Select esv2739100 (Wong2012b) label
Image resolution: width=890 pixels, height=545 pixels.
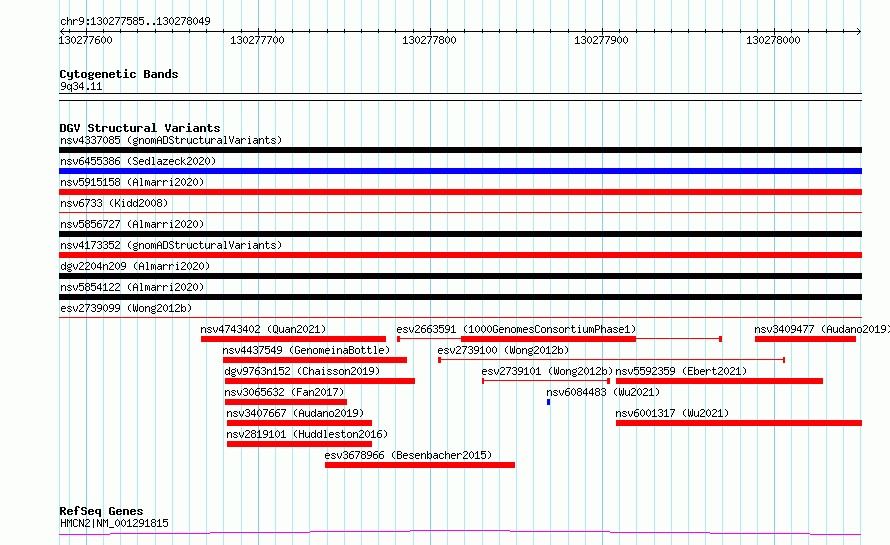(x=503, y=350)
